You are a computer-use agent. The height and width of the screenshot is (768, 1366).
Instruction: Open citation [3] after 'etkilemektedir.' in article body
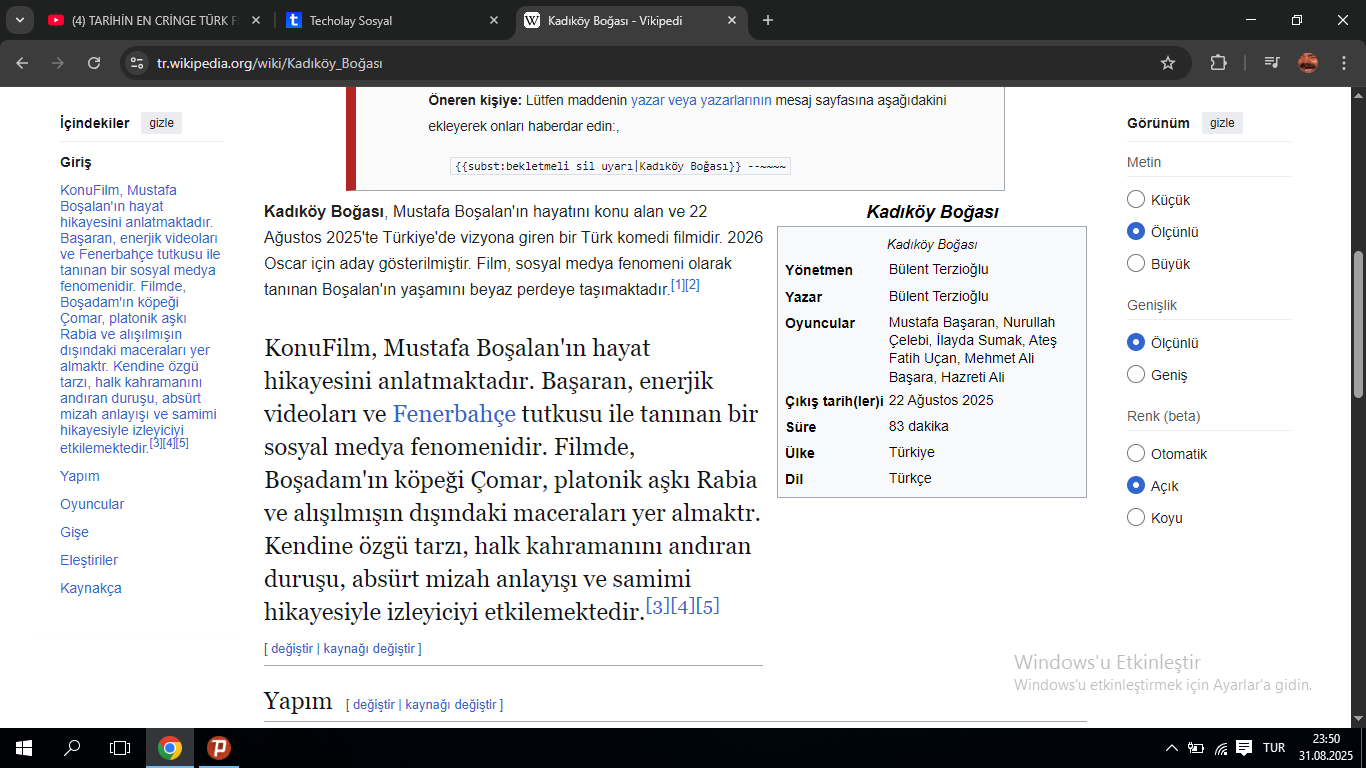pyautogui.click(x=658, y=606)
